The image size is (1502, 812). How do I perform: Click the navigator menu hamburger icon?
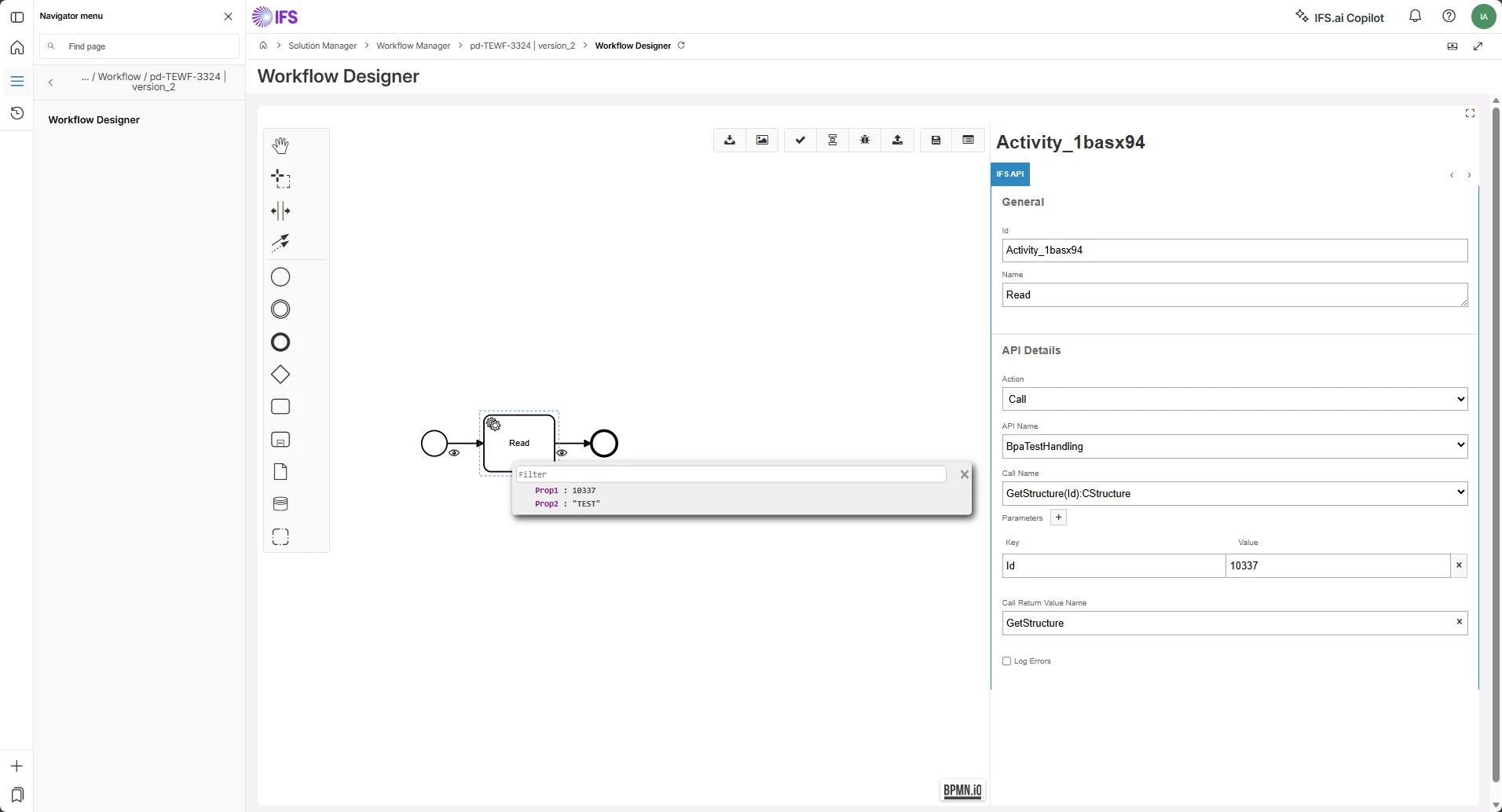tap(16, 81)
